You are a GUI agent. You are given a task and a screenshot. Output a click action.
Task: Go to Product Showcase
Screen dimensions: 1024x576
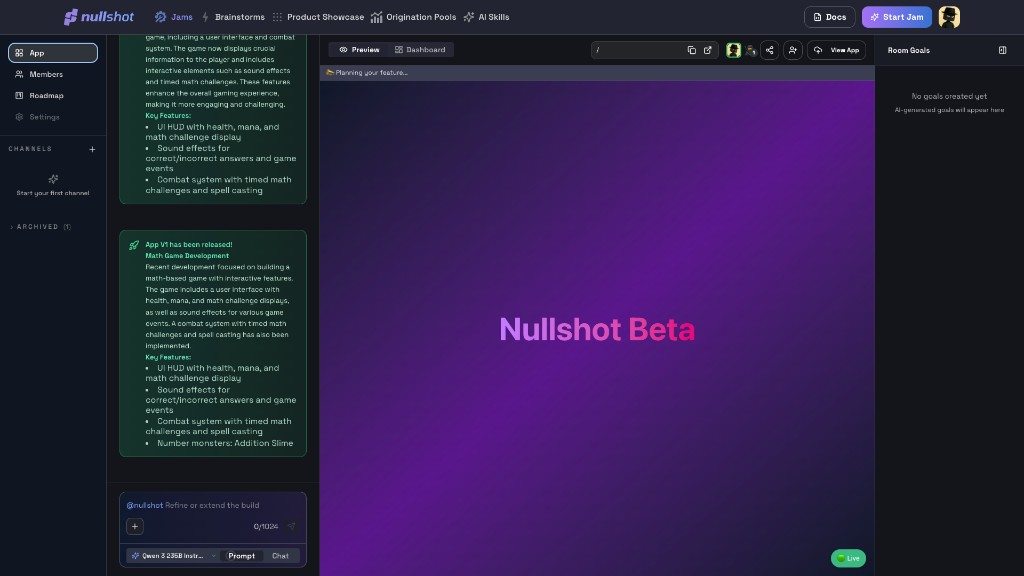(x=318, y=17)
